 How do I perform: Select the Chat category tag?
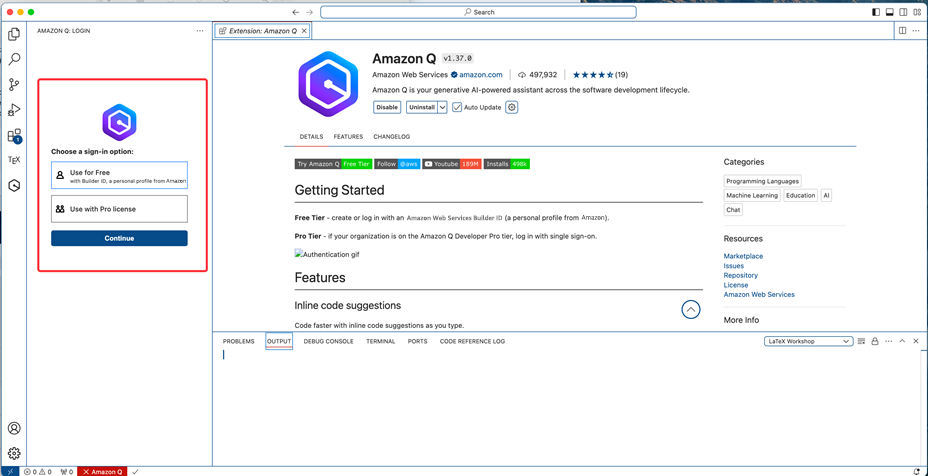click(x=733, y=210)
